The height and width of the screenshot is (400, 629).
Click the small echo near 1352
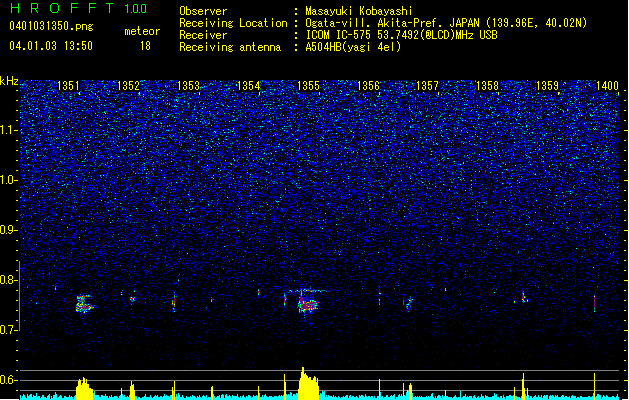[132, 299]
